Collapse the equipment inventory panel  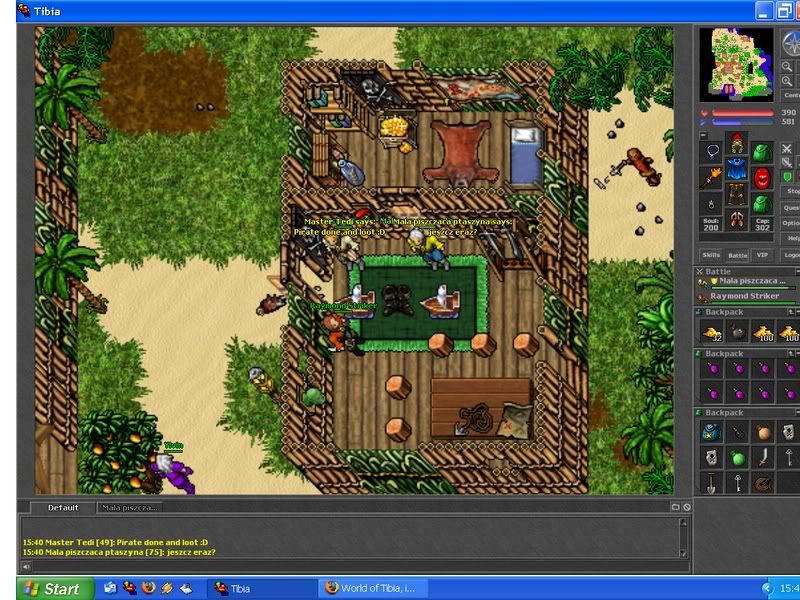(x=704, y=136)
